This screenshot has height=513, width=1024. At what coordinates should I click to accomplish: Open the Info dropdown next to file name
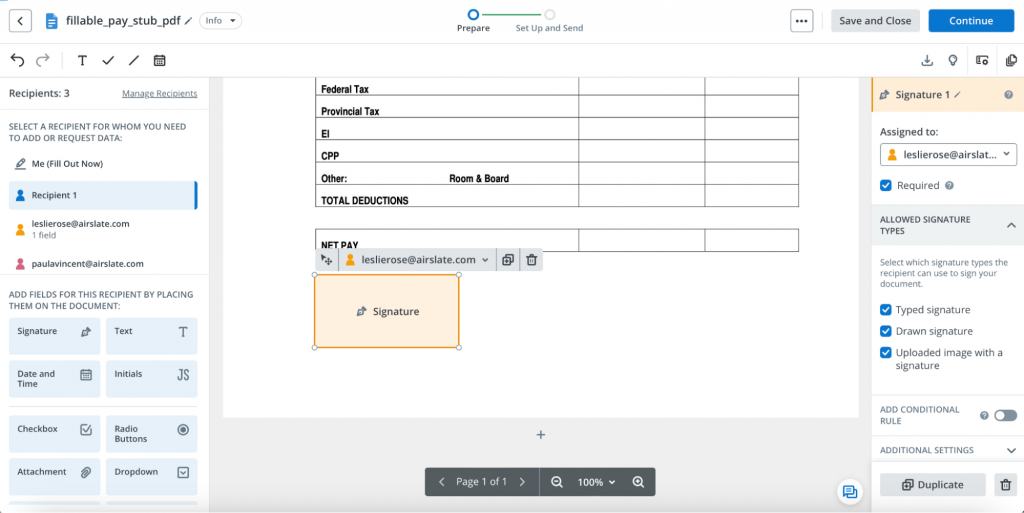pos(220,21)
